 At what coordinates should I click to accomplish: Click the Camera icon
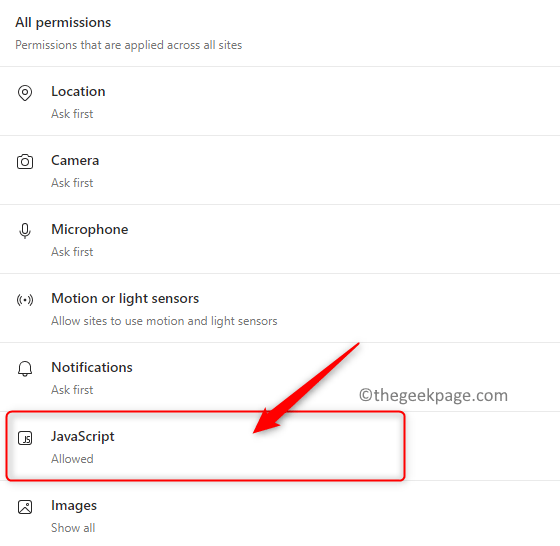click(x=25, y=161)
